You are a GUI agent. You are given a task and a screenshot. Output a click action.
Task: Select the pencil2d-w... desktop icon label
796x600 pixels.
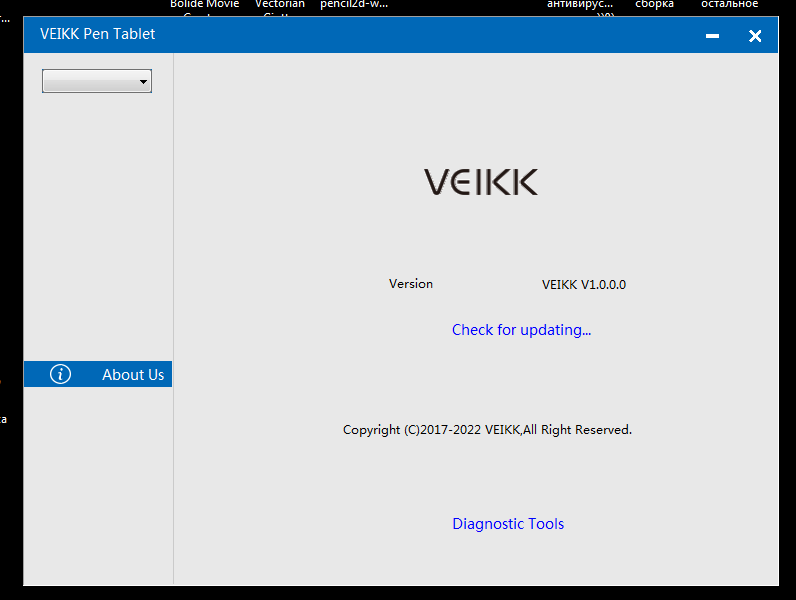click(354, 5)
